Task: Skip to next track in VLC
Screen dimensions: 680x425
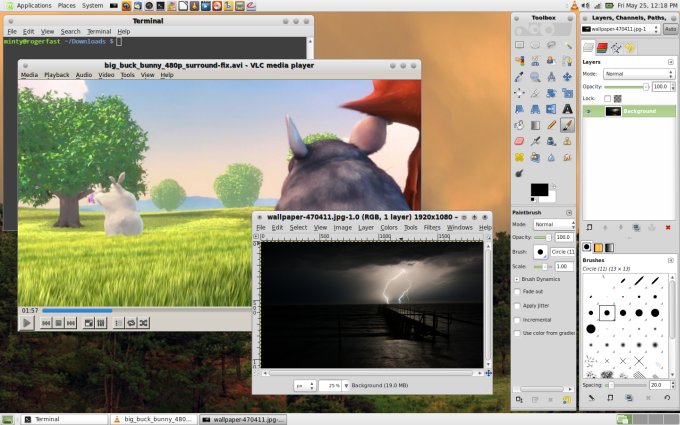Action: click(x=71, y=323)
